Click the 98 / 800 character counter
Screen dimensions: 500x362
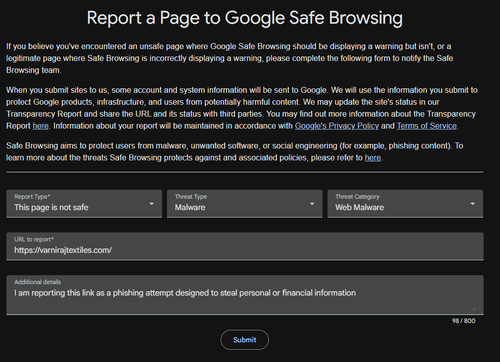pos(464,321)
